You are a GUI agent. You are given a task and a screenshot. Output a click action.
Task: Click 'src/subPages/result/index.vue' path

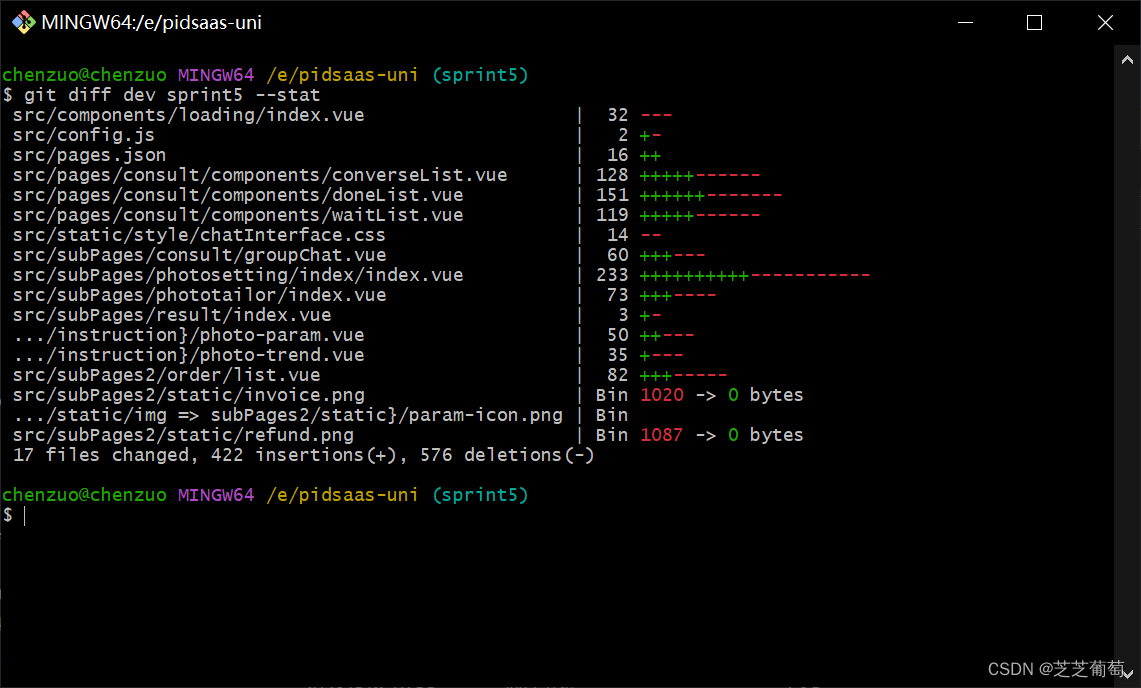coord(172,315)
